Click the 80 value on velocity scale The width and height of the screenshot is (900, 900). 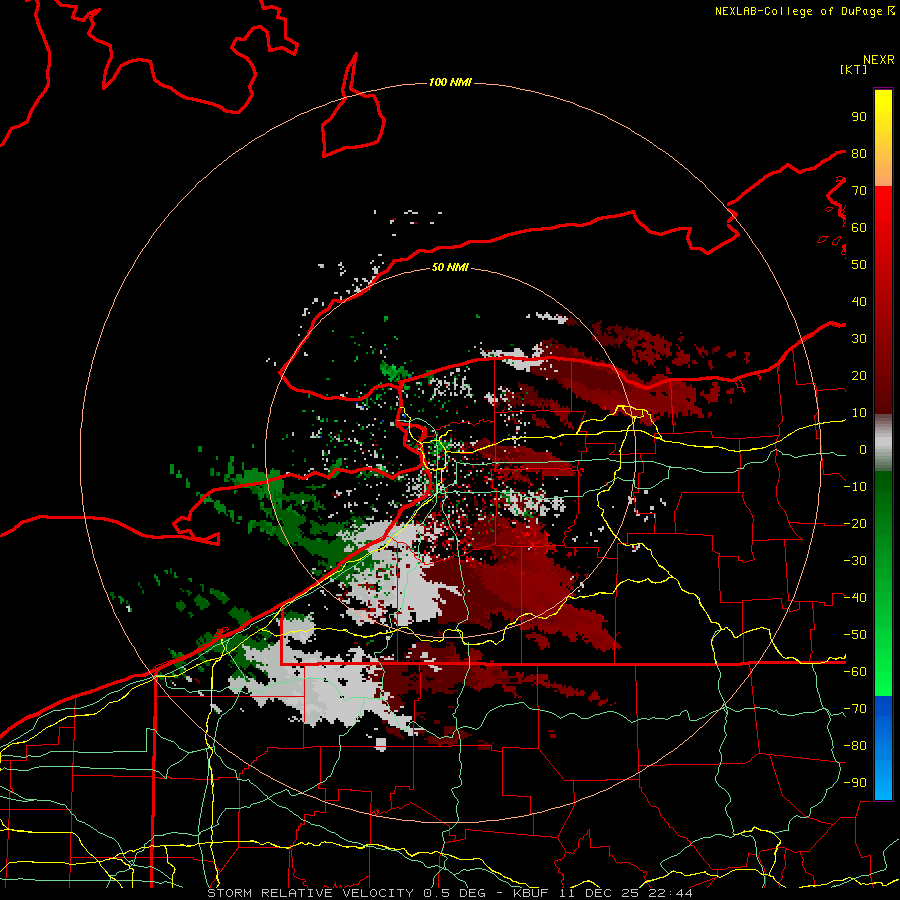[x=859, y=154]
